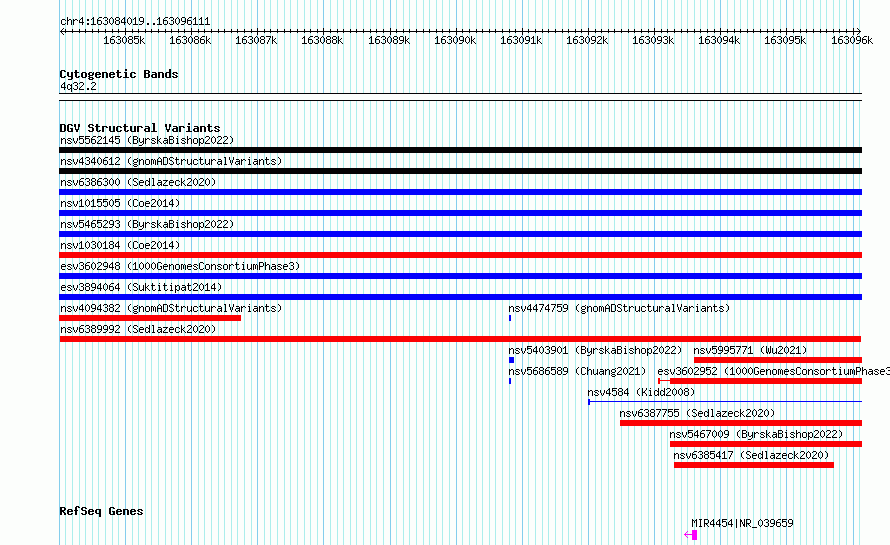Click the Cytogenetic Bands track title
Screen dimensions: 890x545
[x=119, y=74]
